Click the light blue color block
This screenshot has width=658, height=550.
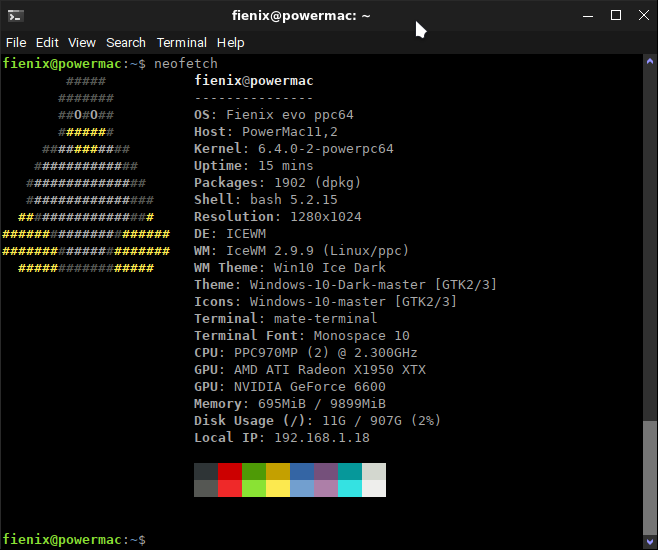pos(302,488)
